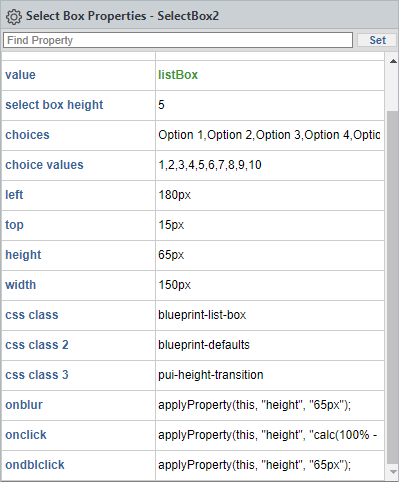Select the css class property label
Screen dimensions: 399x482
click(x=32, y=315)
